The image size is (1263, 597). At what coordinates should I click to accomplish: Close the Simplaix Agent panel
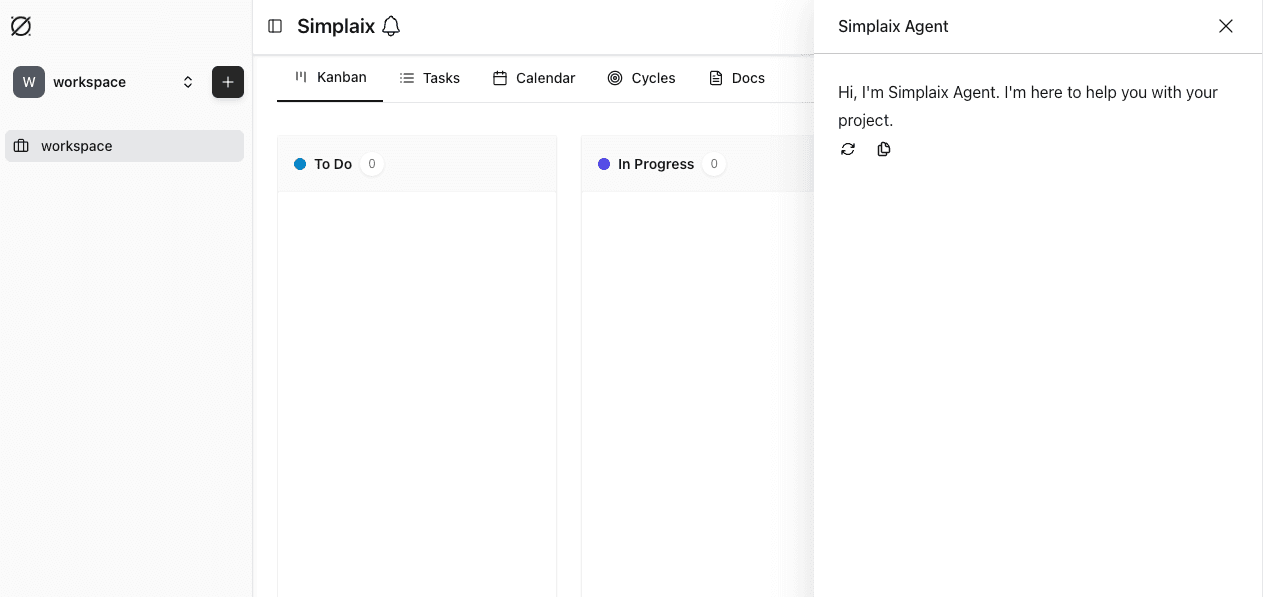pos(1226,26)
